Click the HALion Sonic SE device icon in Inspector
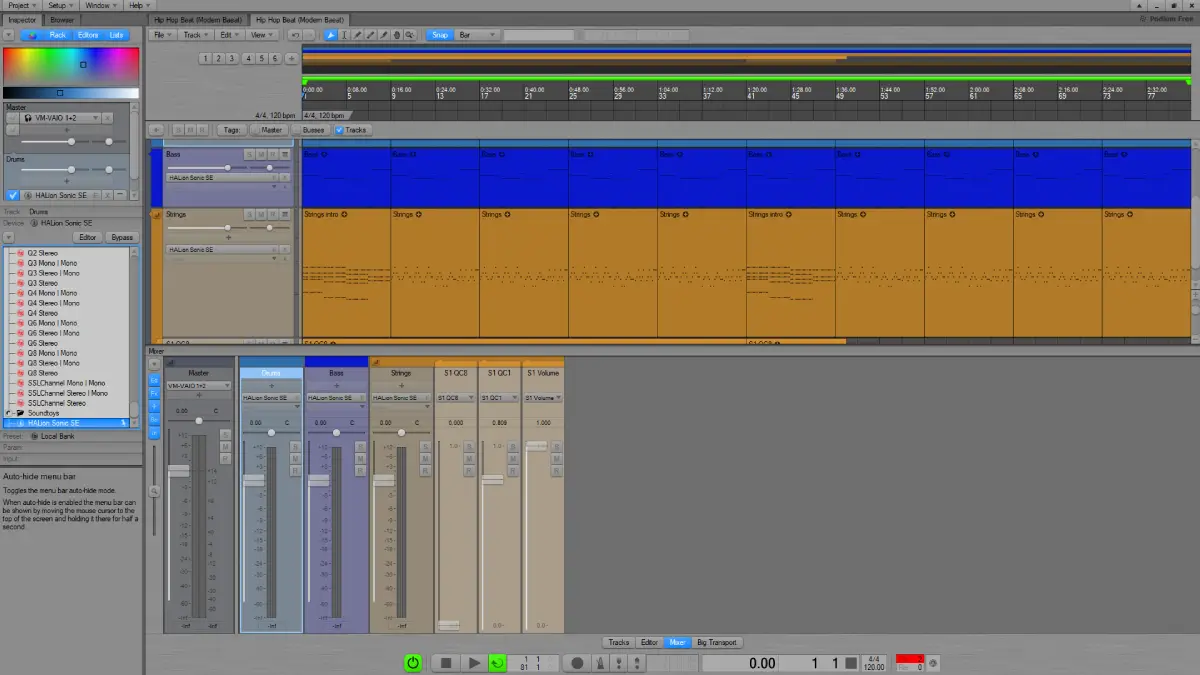Screen dimensions: 1200x675 (x=33, y=223)
